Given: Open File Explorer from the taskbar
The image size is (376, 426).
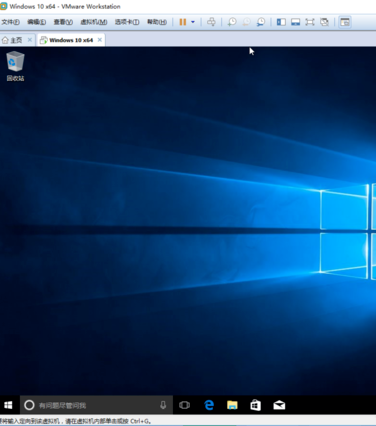Looking at the screenshot, I should click(x=232, y=405).
